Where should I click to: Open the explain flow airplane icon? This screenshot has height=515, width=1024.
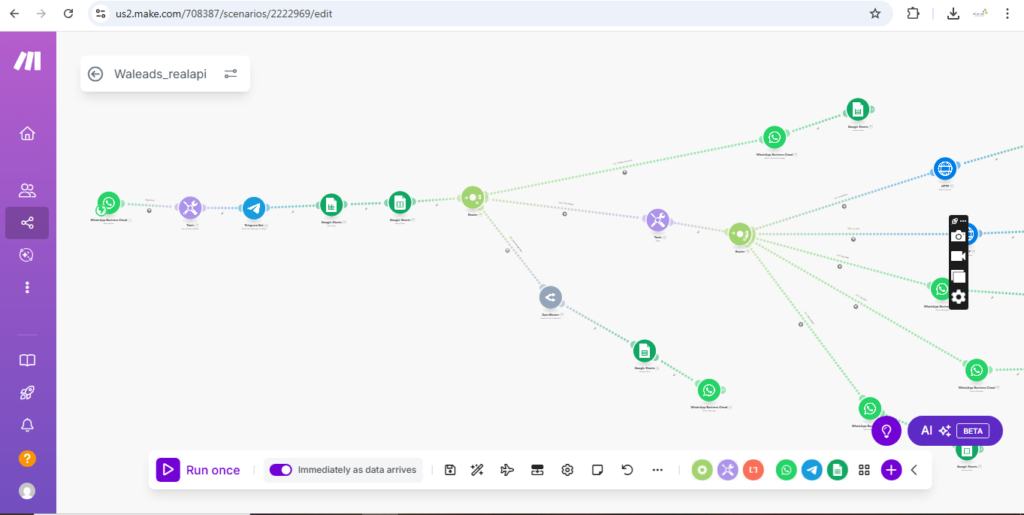coord(507,470)
